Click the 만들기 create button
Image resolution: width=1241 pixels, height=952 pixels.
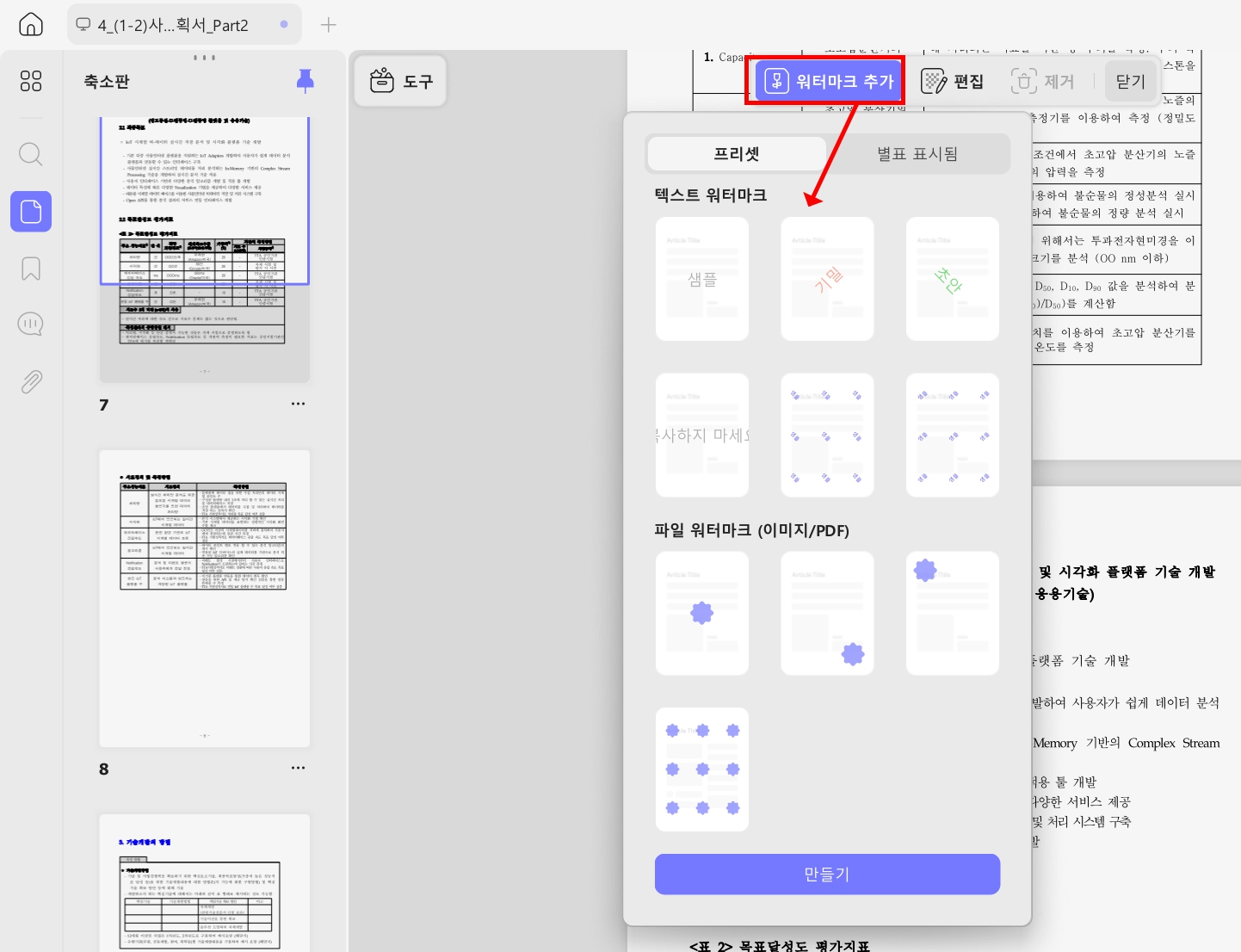pos(827,875)
